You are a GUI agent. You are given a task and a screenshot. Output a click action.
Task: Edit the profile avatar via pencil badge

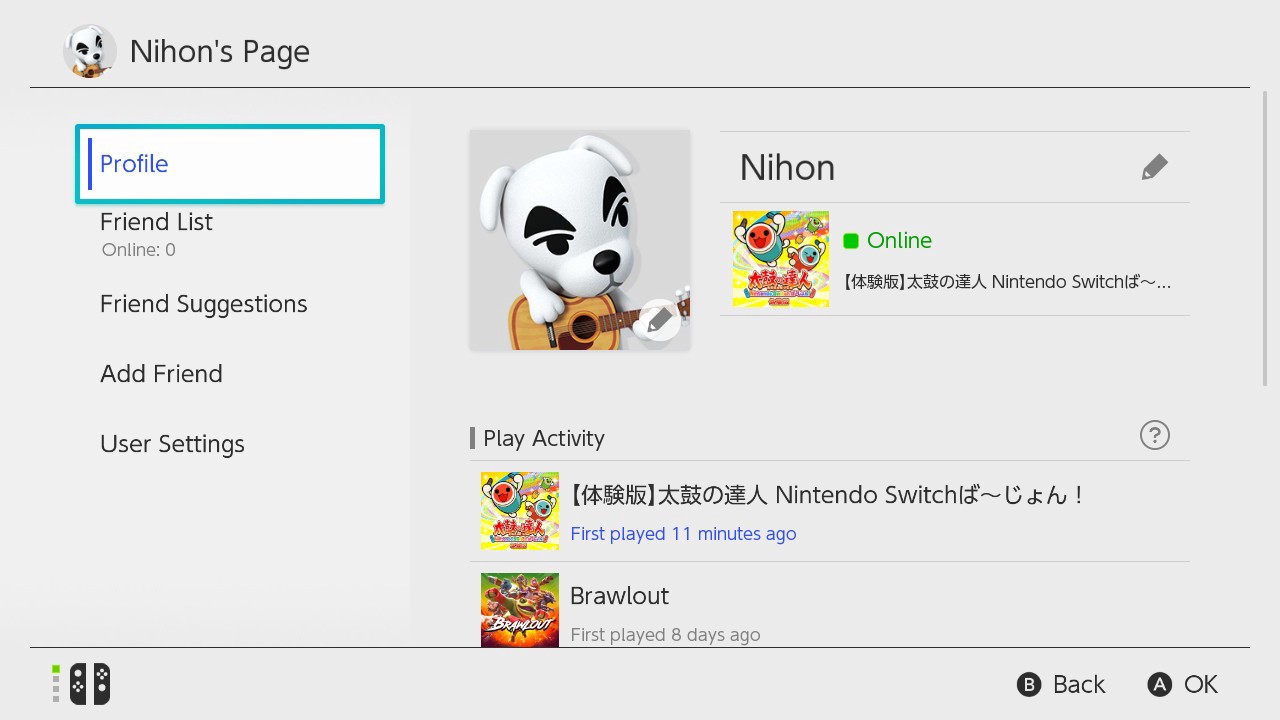[659, 320]
